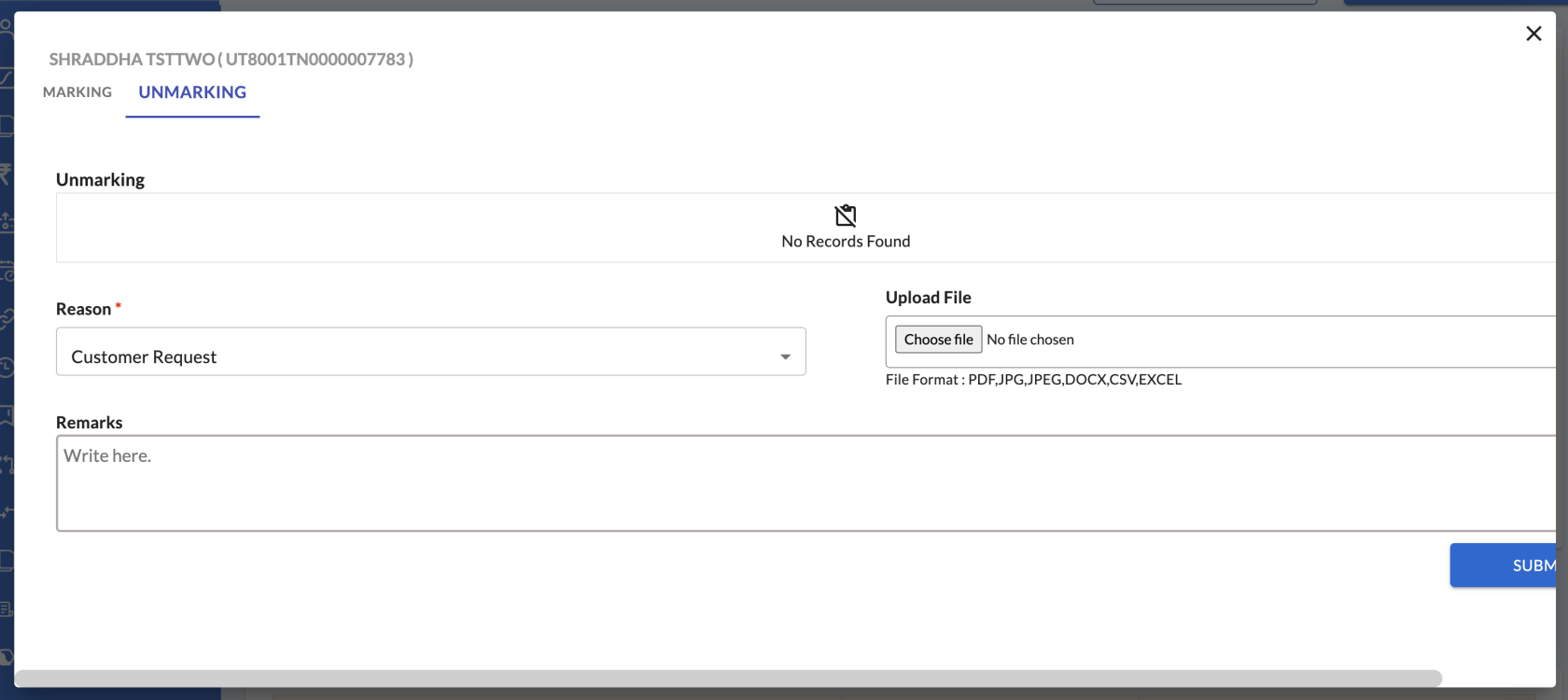1568x700 pixels.
Task: Open the Reason dropdown showing Customer Request
Action: 431,352
